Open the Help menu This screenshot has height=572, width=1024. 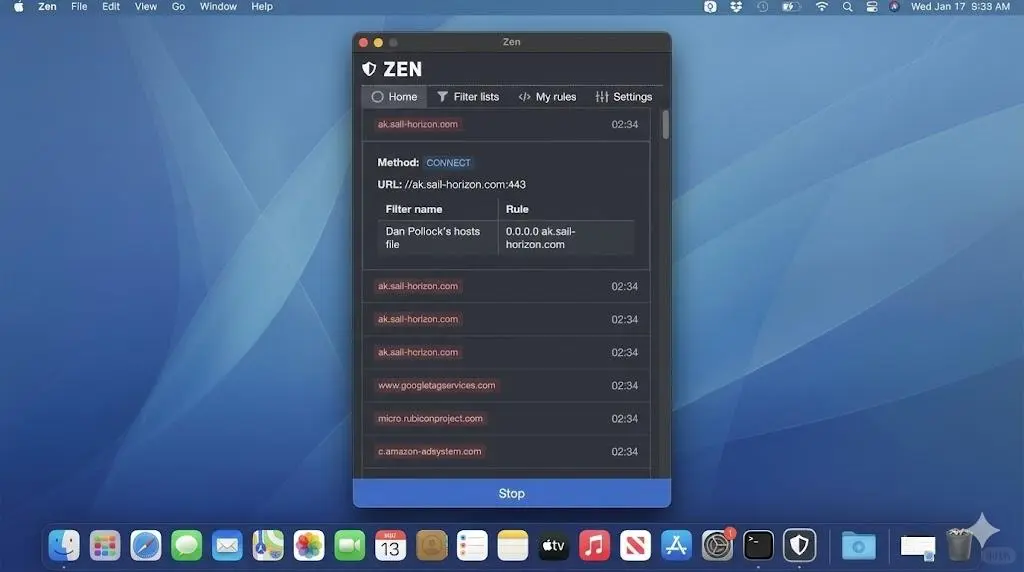tap(262, 7)
